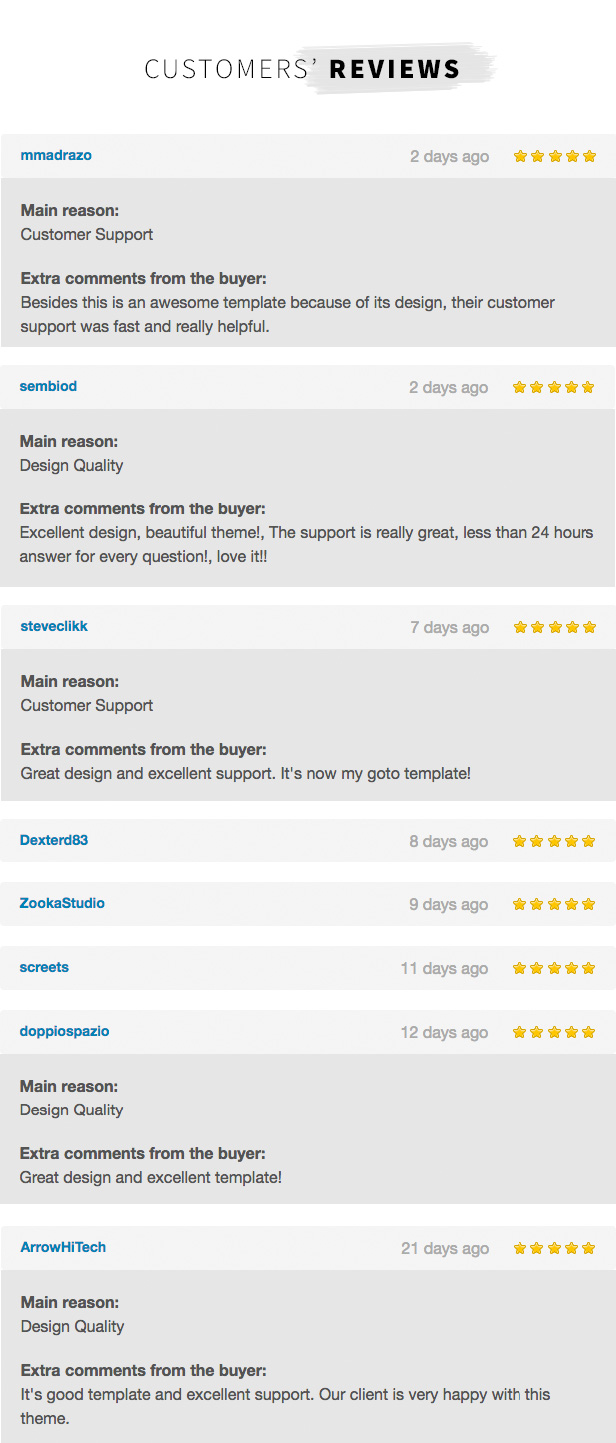This screenshot has height=1443, width=616.
Task: Click the star rating on mmadrazo's review
Action: coord(554,156)
